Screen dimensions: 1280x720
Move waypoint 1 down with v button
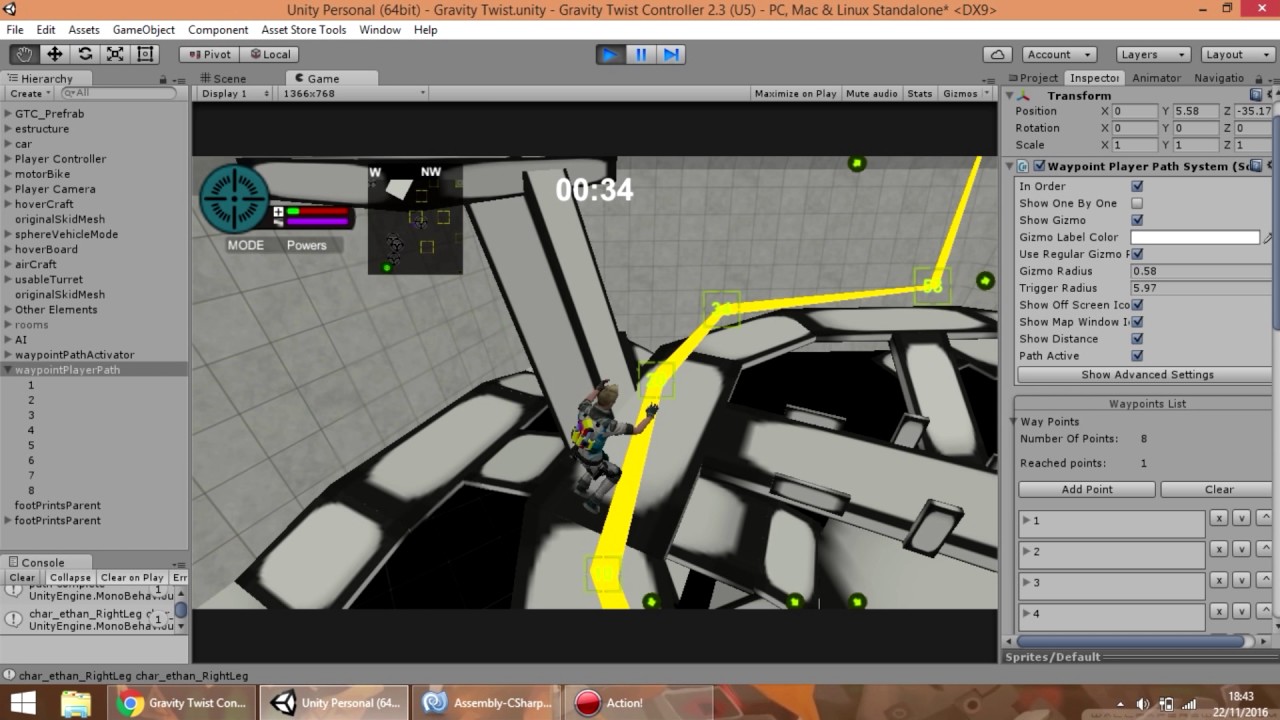pyautogui.click(x=1241, y=518)
